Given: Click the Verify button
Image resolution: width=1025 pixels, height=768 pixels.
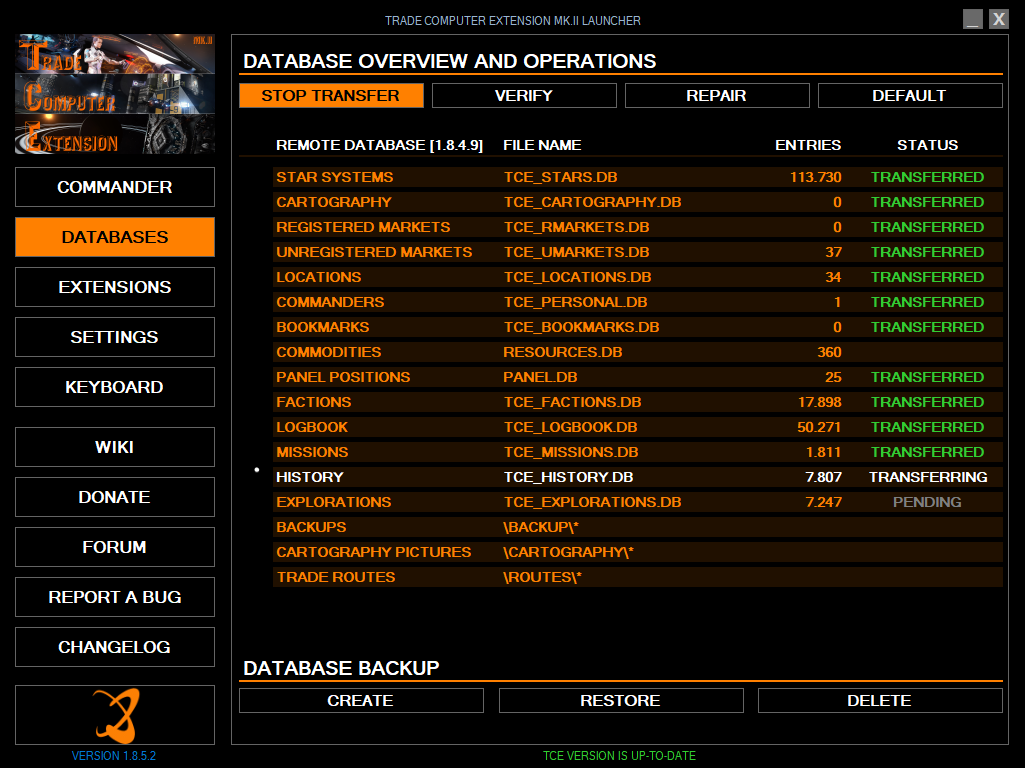Looking at the screenshot, I should point(524,95).
